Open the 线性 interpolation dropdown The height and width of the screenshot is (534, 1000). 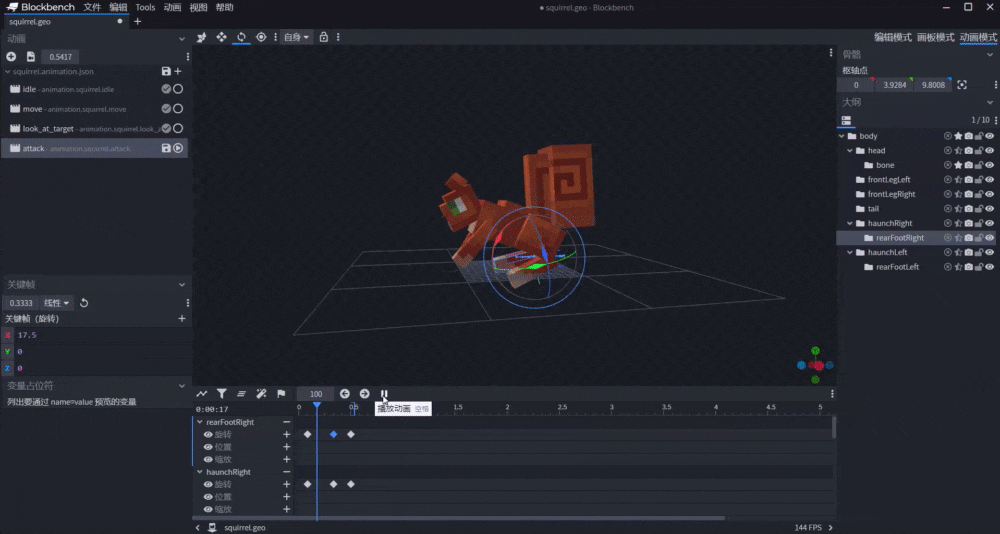(x=57, y=303)
